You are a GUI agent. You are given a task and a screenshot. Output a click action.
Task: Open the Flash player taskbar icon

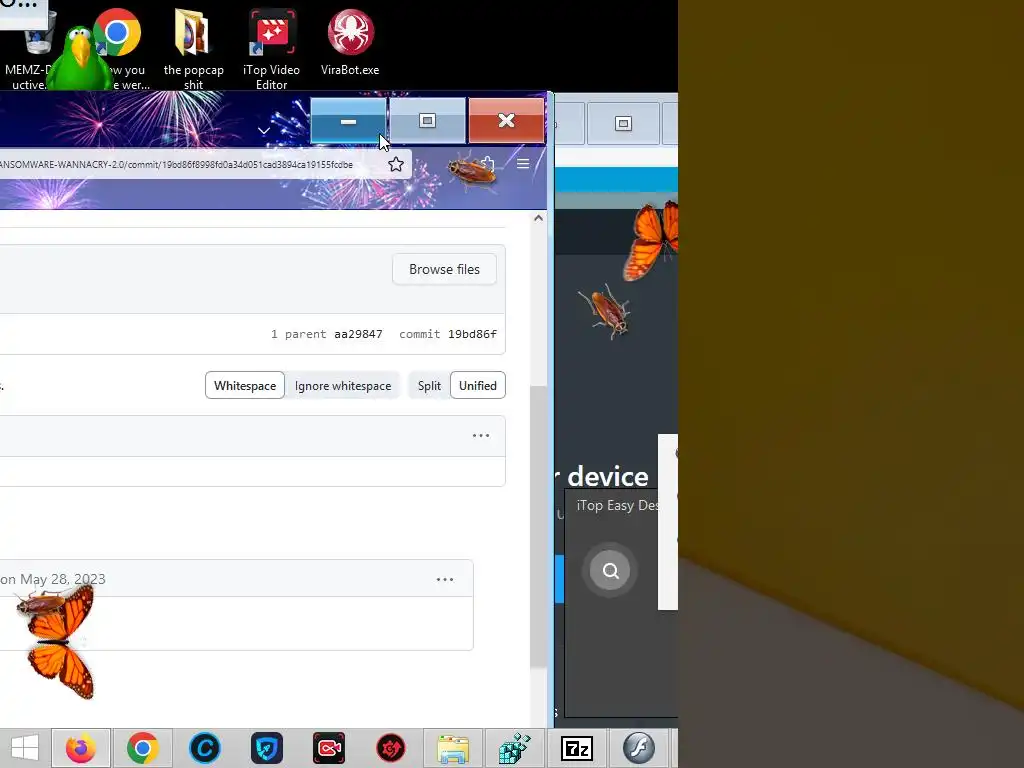point(639,748)
